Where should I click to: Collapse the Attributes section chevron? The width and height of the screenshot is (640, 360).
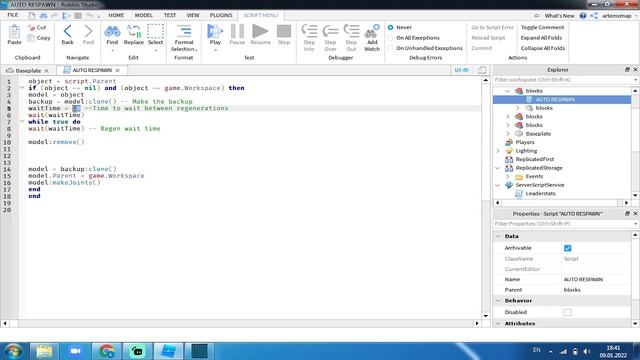(x=498, y=324)
